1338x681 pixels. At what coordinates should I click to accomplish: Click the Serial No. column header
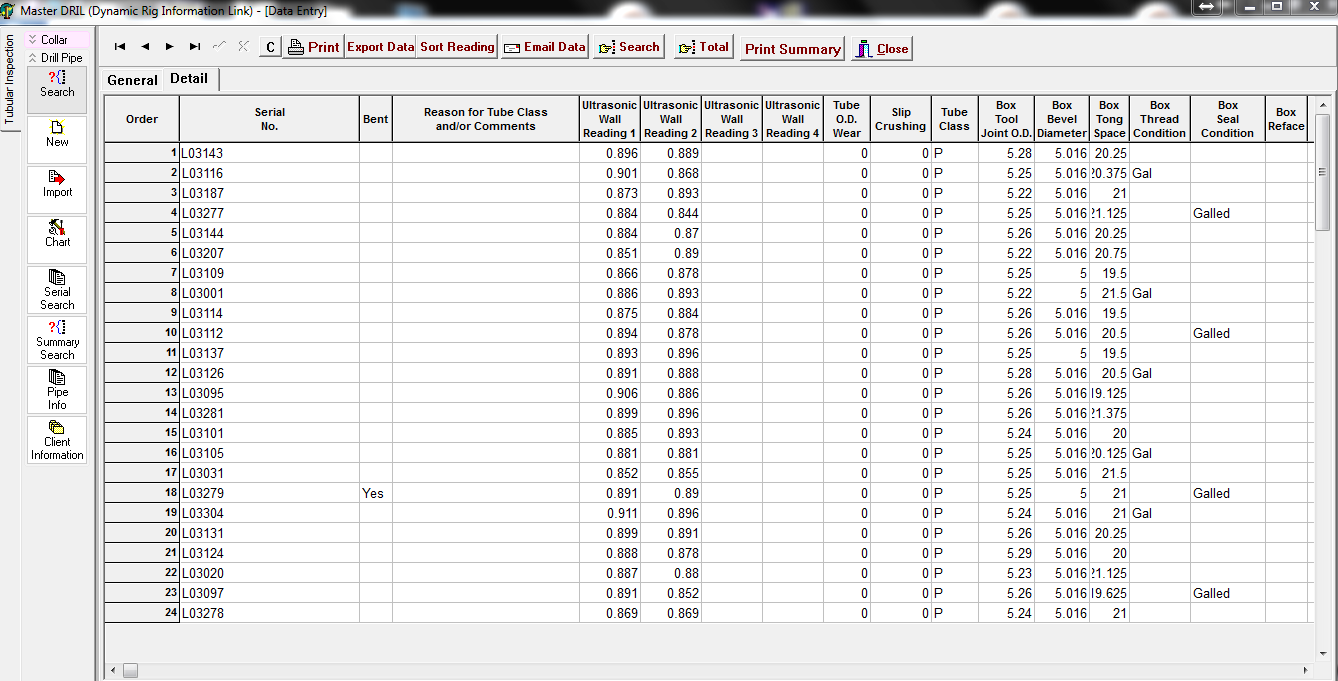tap(270, 119)
